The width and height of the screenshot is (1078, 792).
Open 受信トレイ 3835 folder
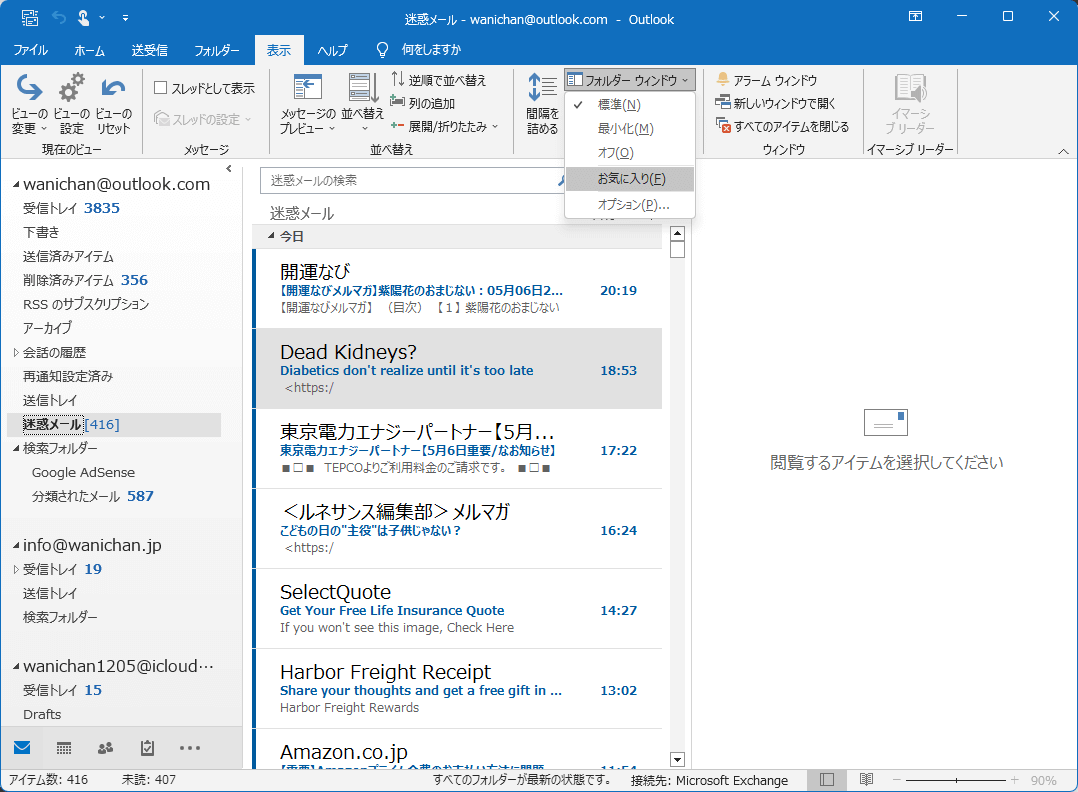[x=72, y=208]
